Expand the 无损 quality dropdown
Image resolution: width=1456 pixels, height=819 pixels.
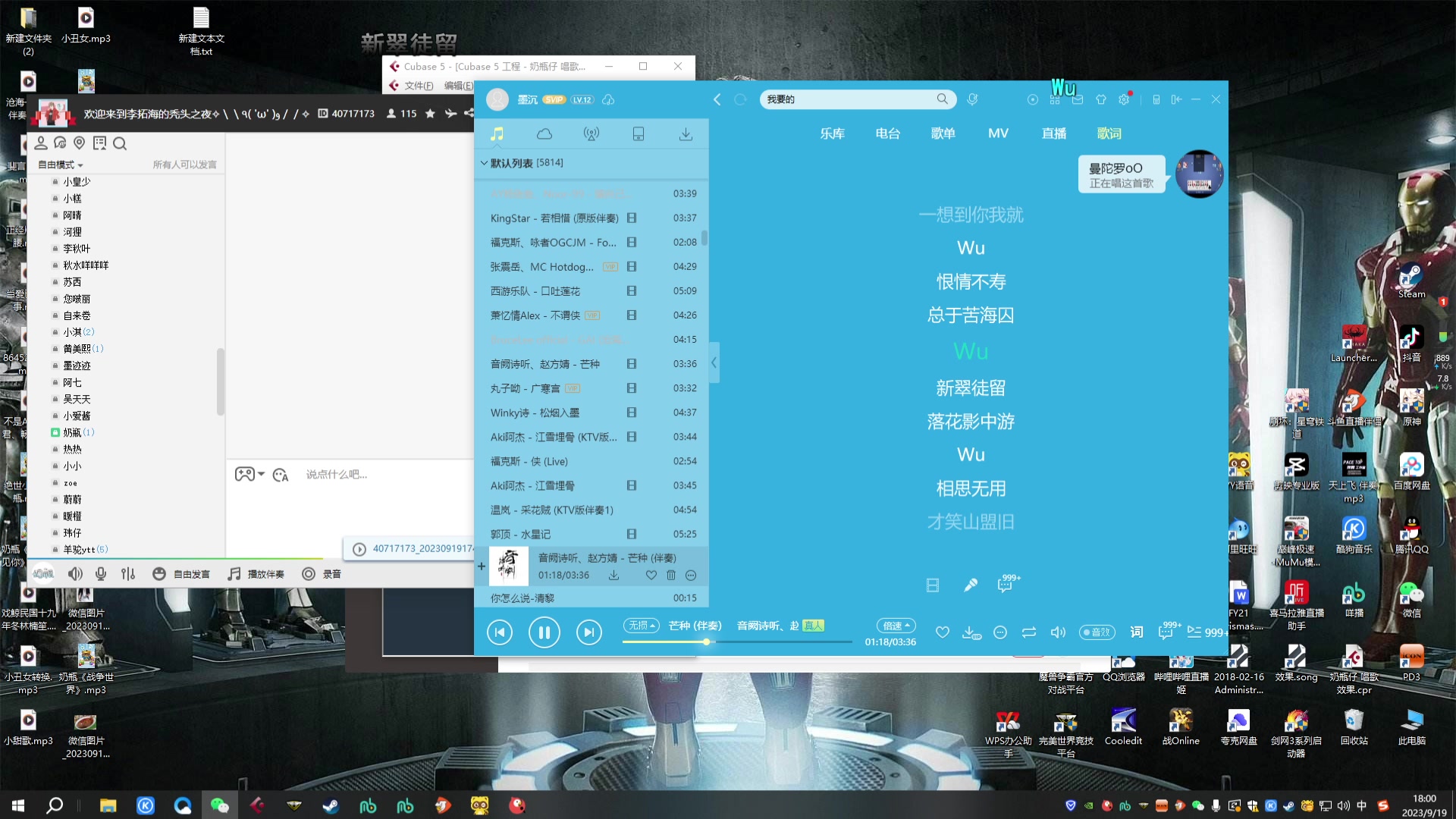[642, 626]
